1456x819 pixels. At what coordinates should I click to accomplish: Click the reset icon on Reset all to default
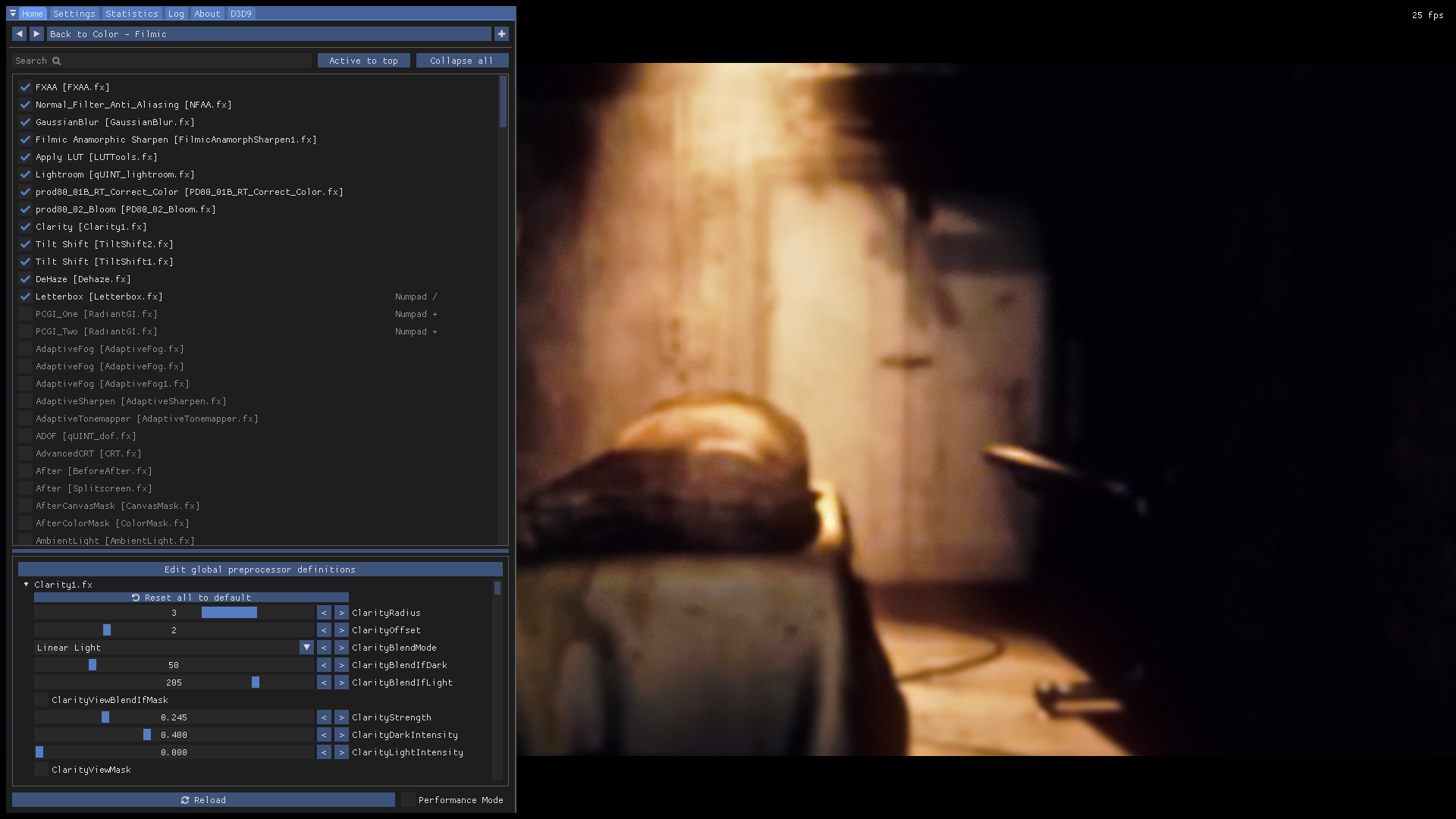(x=135, y=597)
